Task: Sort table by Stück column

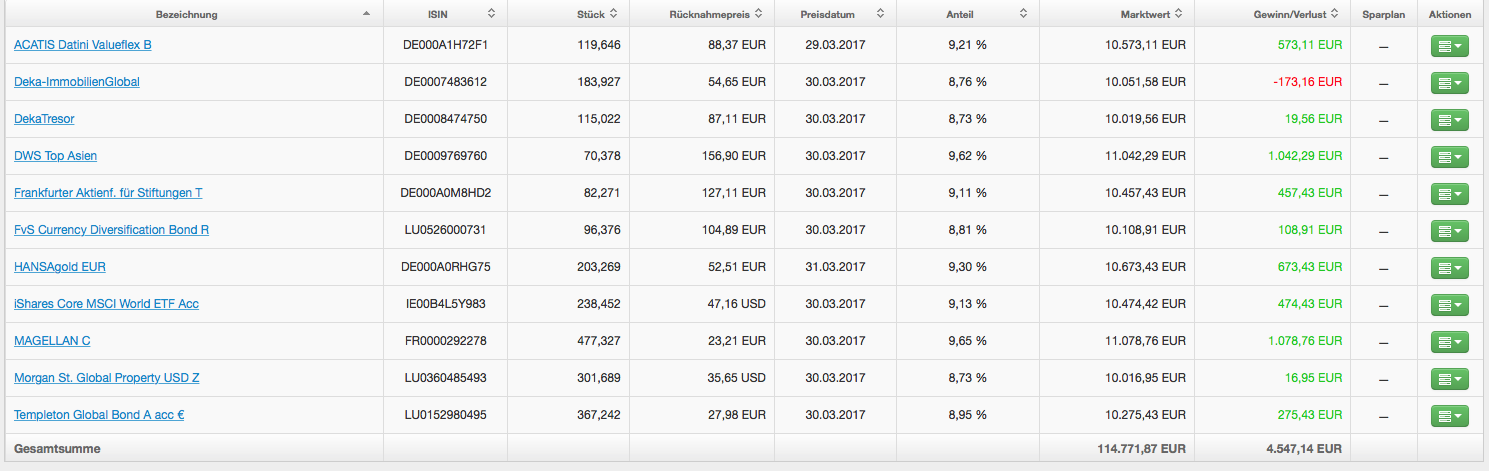Action: (597, 14)
